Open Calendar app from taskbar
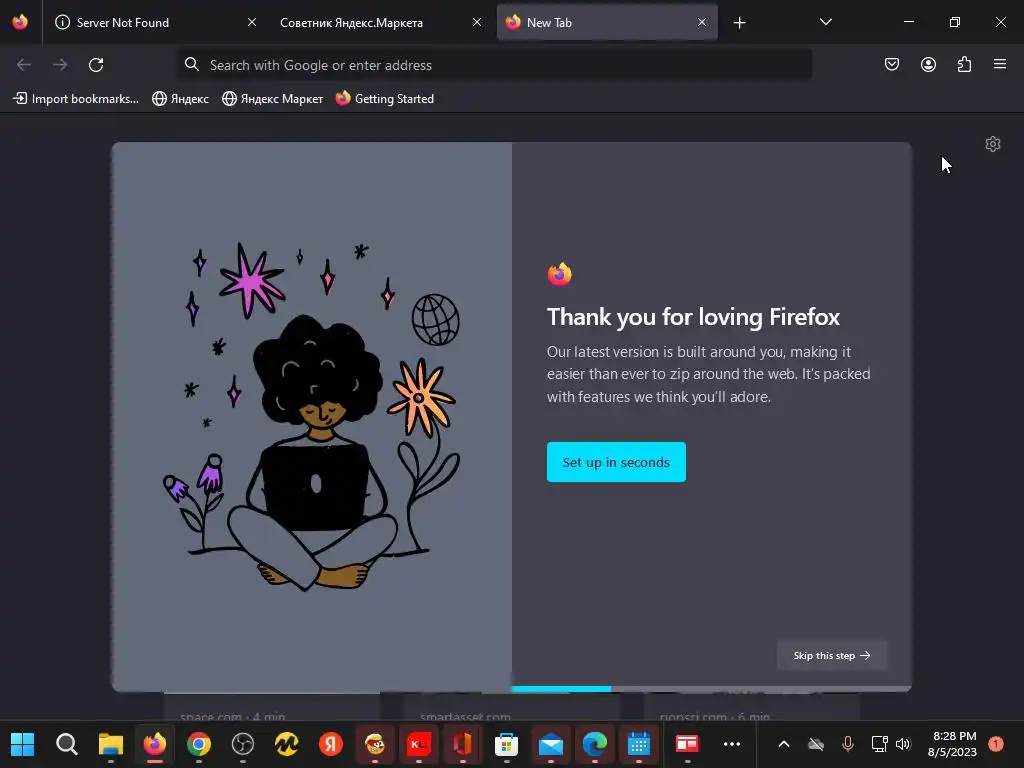The image size is (1024, 768). point(638,744)
